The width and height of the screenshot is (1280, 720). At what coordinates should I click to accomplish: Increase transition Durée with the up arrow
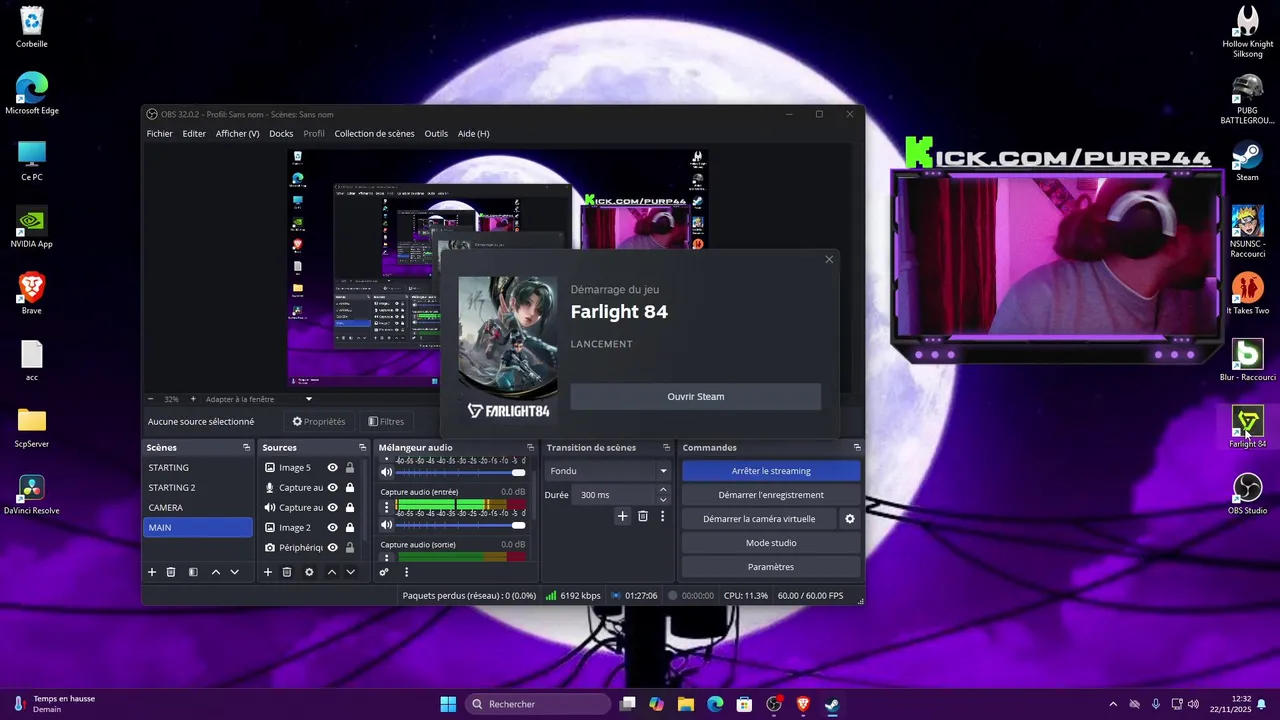click(x=663, y=490)
